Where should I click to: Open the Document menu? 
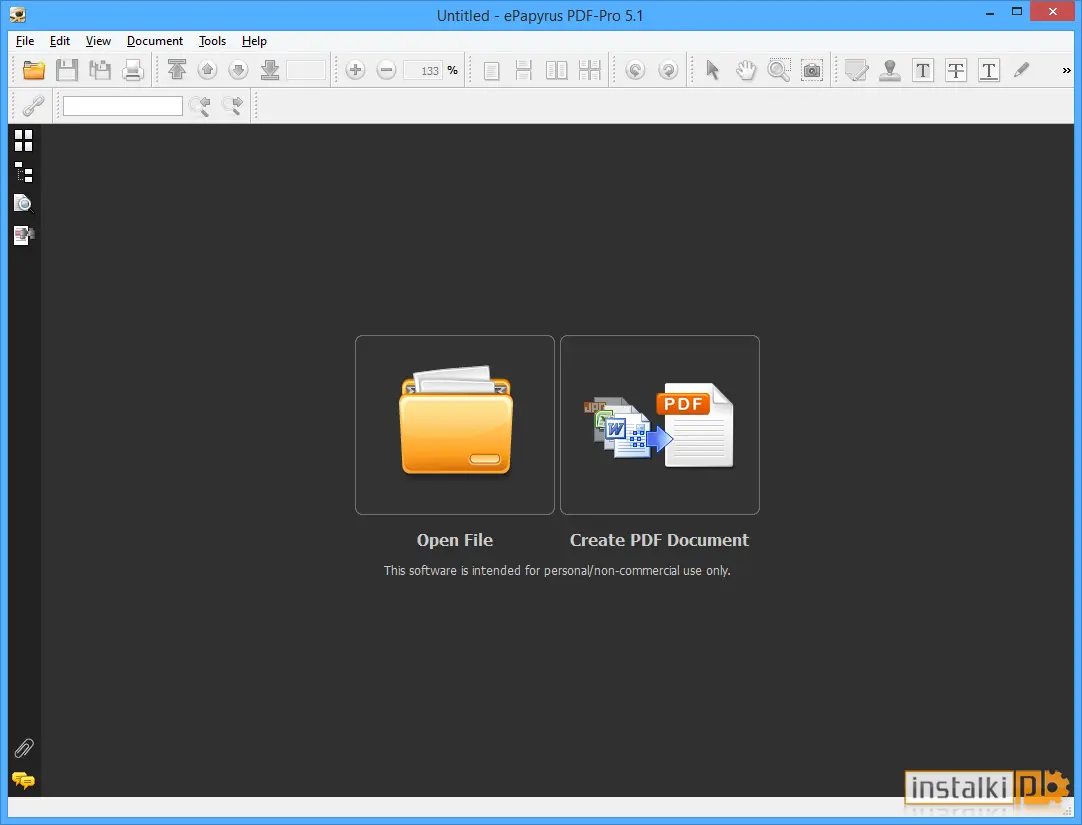[155, 41]
